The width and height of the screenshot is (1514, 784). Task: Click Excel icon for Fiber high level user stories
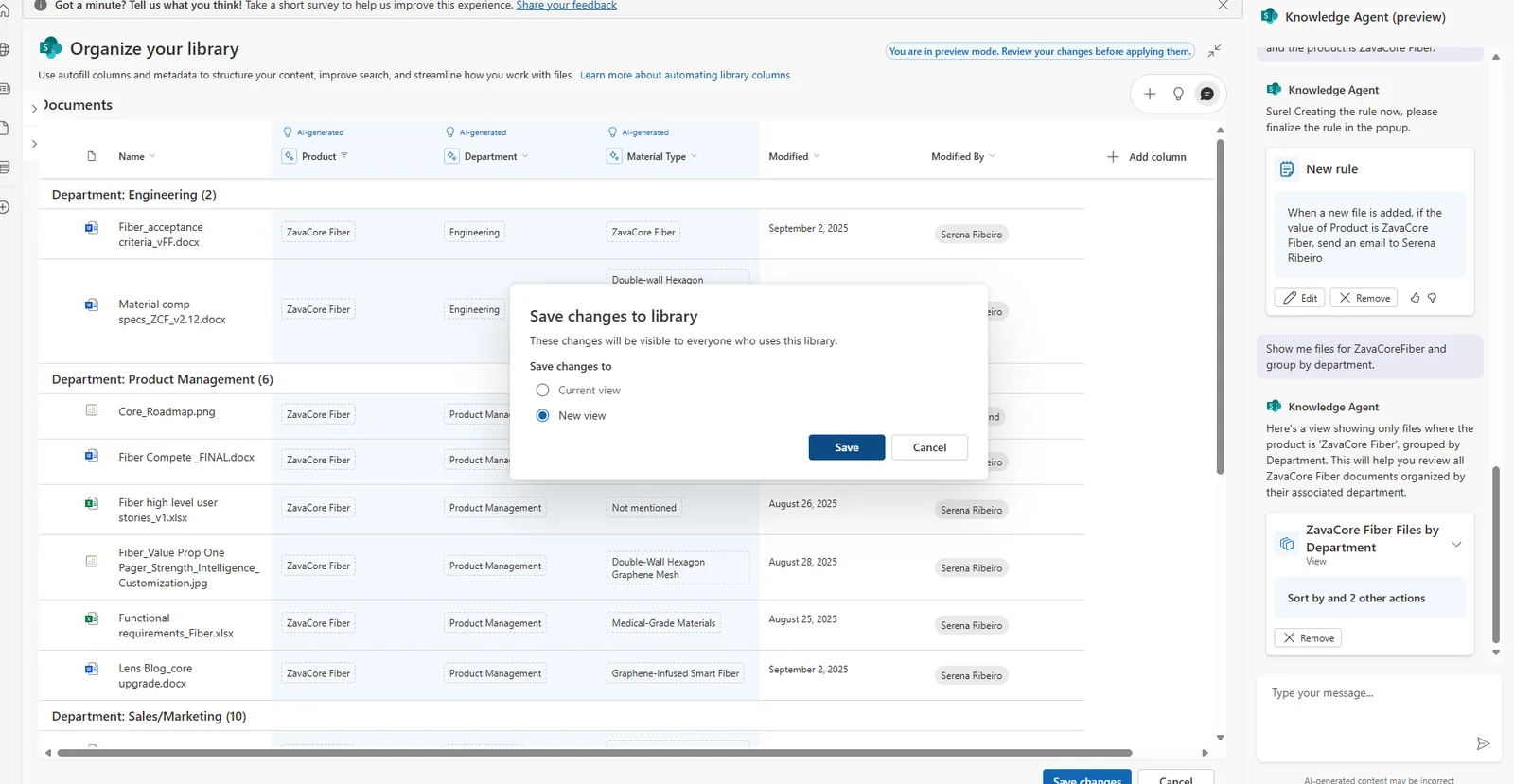pos(92,503)
